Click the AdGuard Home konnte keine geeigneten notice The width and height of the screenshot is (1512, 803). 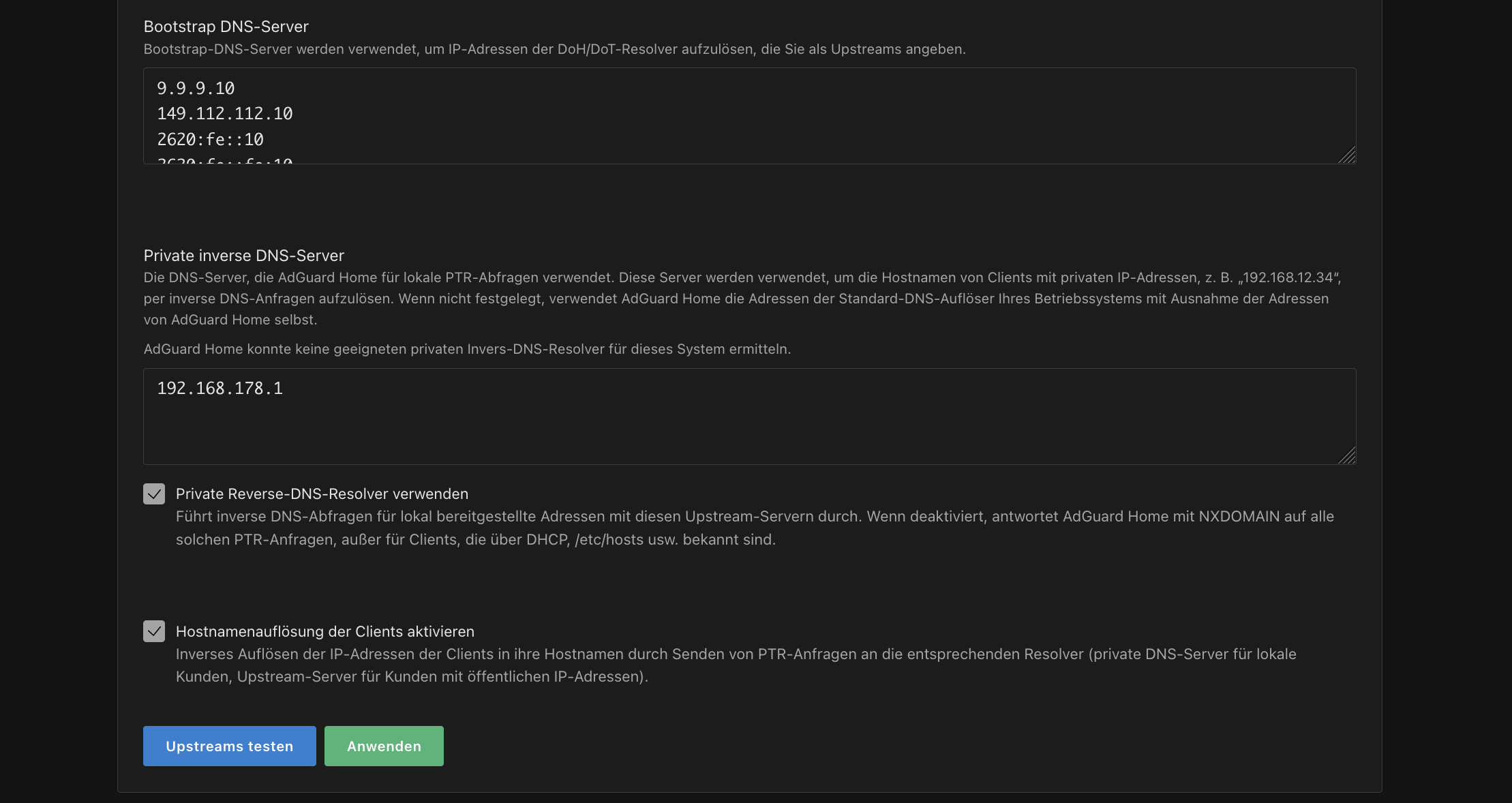(466, 349)
